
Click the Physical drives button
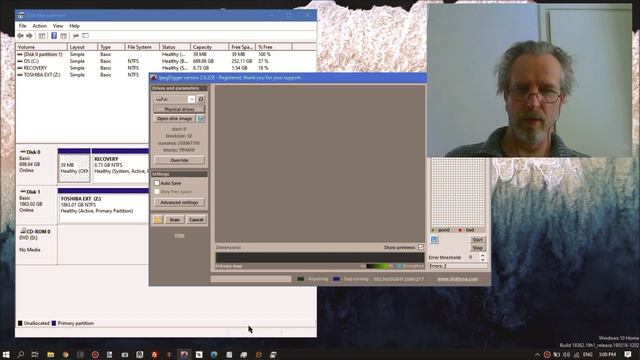point(179,109)
